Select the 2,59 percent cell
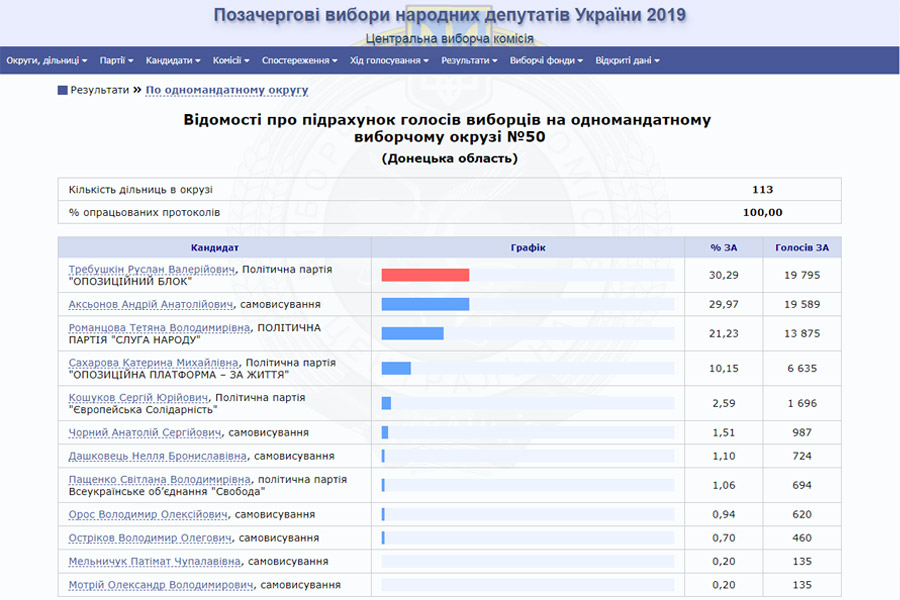This screenshot has height=600, width=900. 724,404
